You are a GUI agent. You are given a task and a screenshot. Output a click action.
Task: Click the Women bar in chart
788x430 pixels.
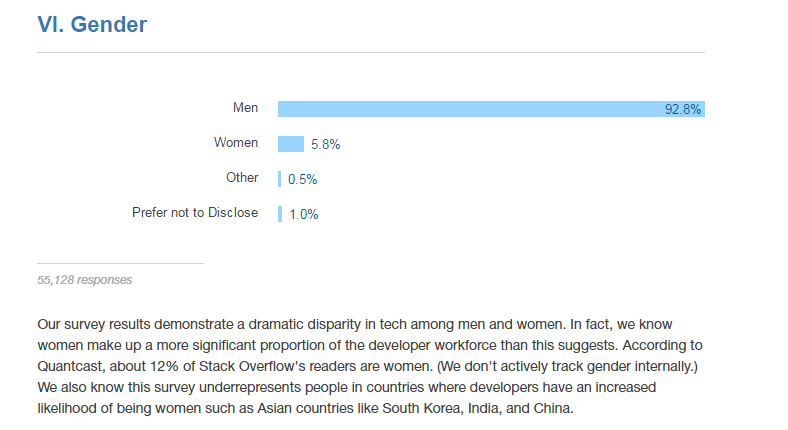click(x=290, y=144)
